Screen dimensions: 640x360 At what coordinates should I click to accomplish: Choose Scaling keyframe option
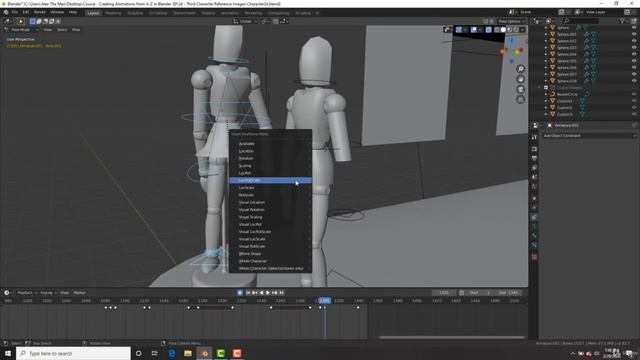pyautogui.click(x=270, y=166)
